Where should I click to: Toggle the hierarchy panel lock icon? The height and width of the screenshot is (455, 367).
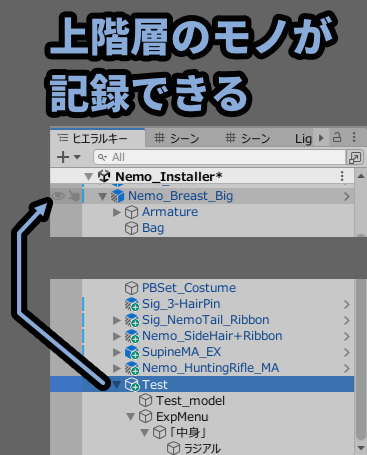pyautogui.click(x=337, y=137)
